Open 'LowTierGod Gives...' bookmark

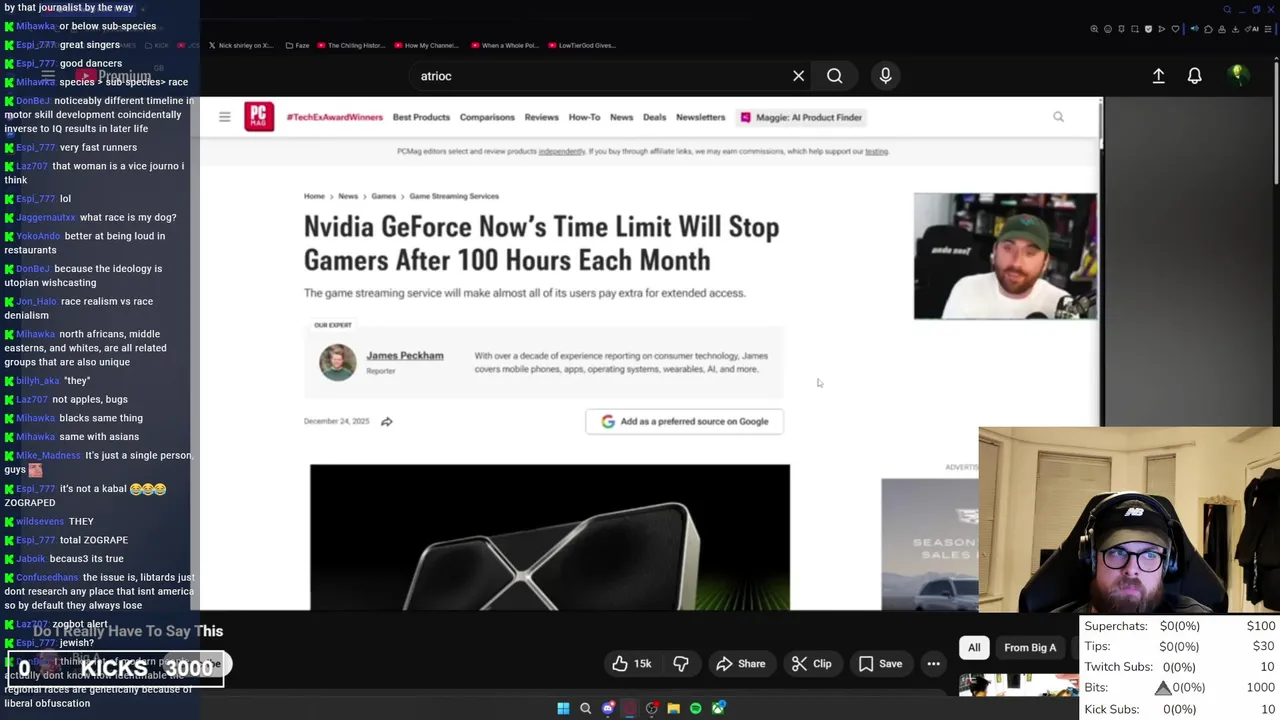coord(582,45)
